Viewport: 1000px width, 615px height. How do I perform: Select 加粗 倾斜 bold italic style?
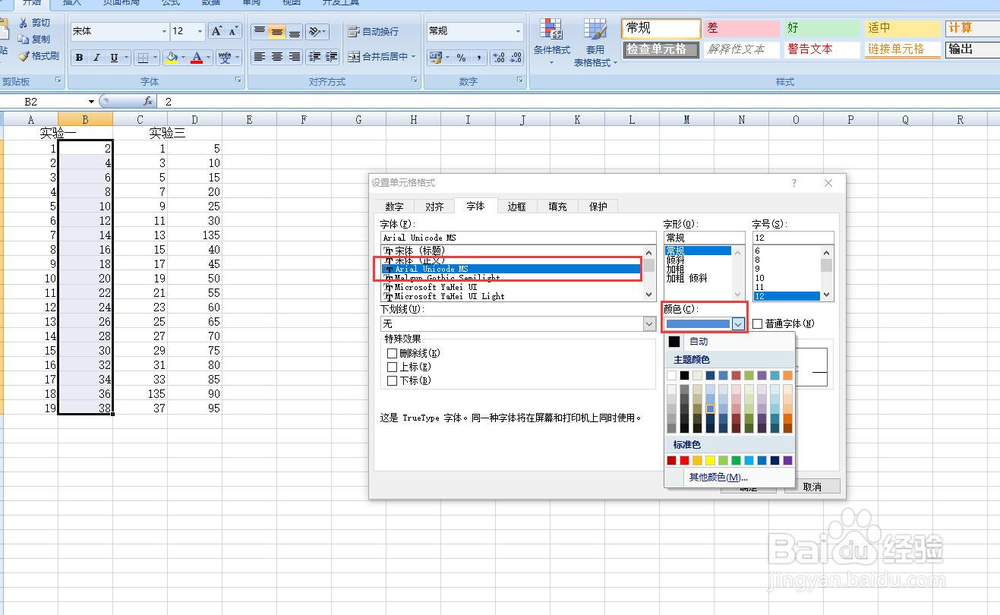tap(686, 278)
